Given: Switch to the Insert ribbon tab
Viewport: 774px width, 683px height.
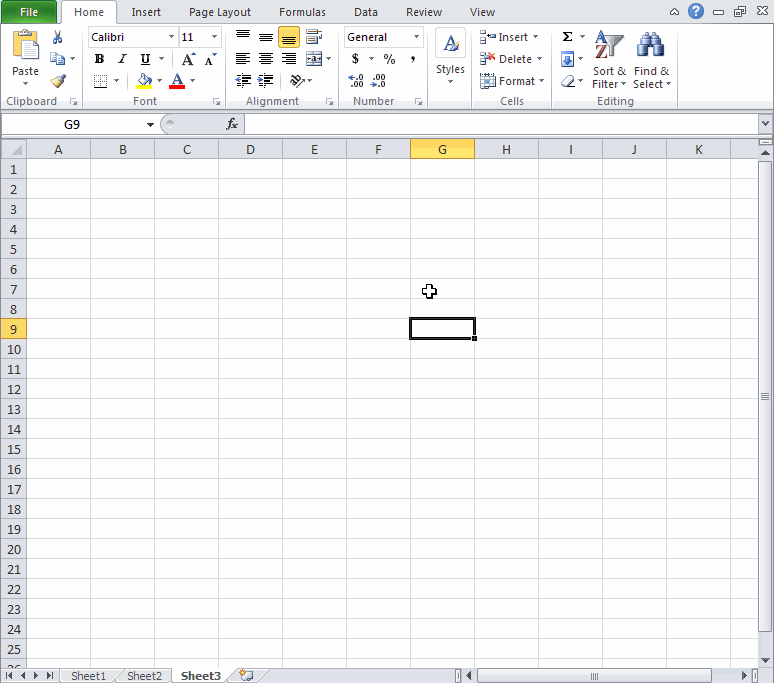Looking at the screenshot, I should coord(146,12).
